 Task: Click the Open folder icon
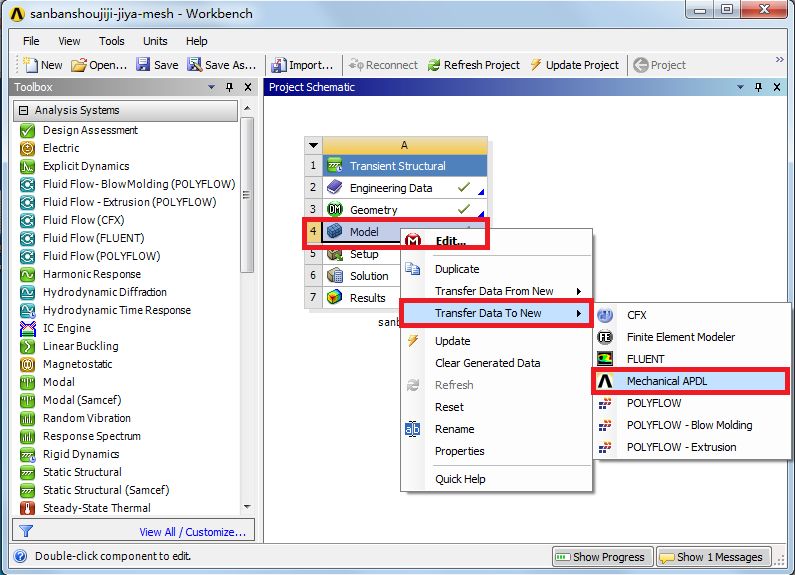pyautogui.click(x=79, y=65)
